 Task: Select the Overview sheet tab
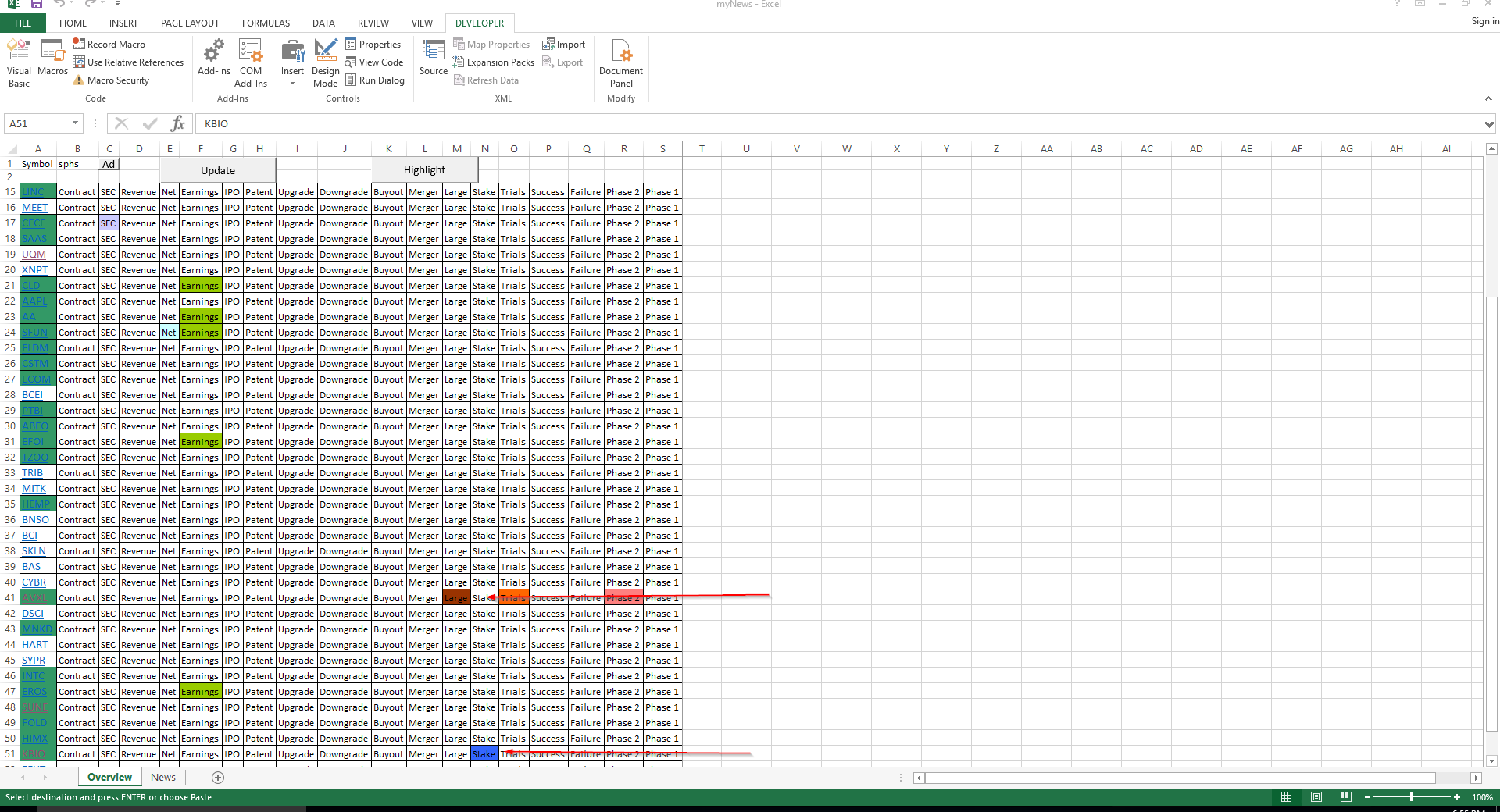pyautogui.click(x=109, y=778)
